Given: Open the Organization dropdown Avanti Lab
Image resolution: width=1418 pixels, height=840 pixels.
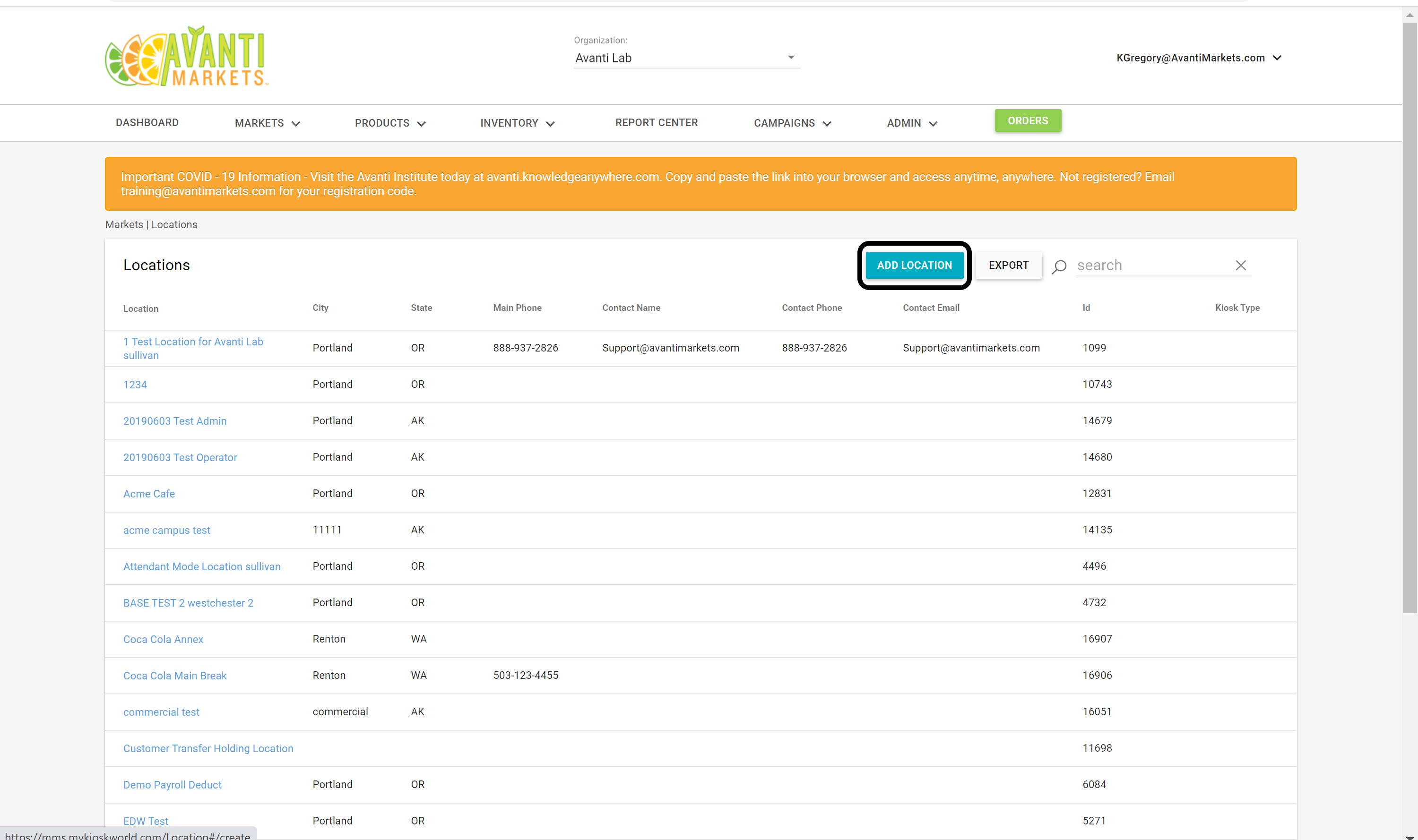Looking at the screenshot, I should click(686, 58).
